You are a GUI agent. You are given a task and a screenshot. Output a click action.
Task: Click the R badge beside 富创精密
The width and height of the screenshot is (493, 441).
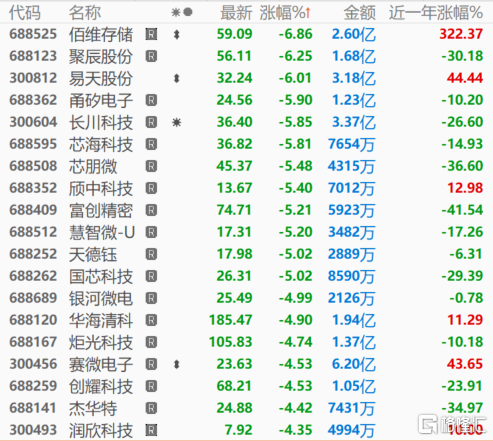(151, 210)
